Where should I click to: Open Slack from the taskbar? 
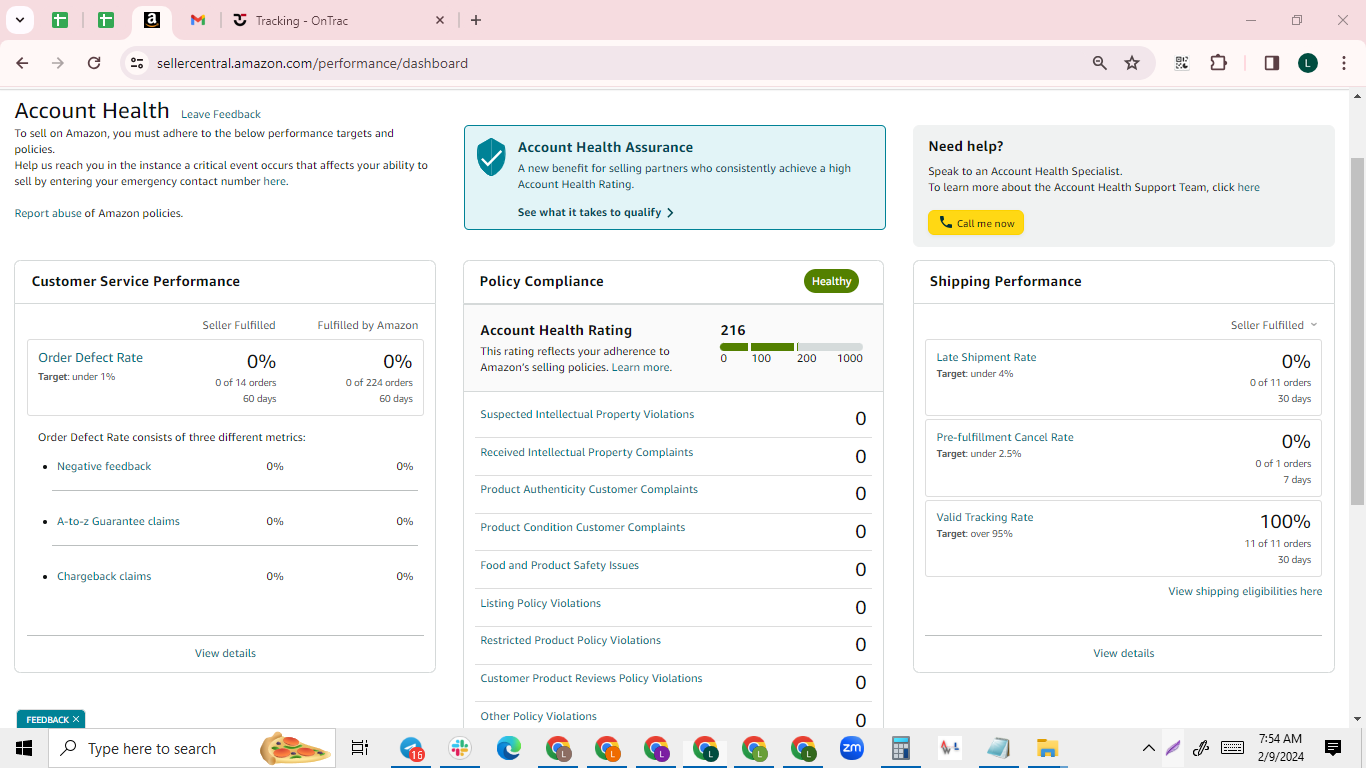click(461, 748)
